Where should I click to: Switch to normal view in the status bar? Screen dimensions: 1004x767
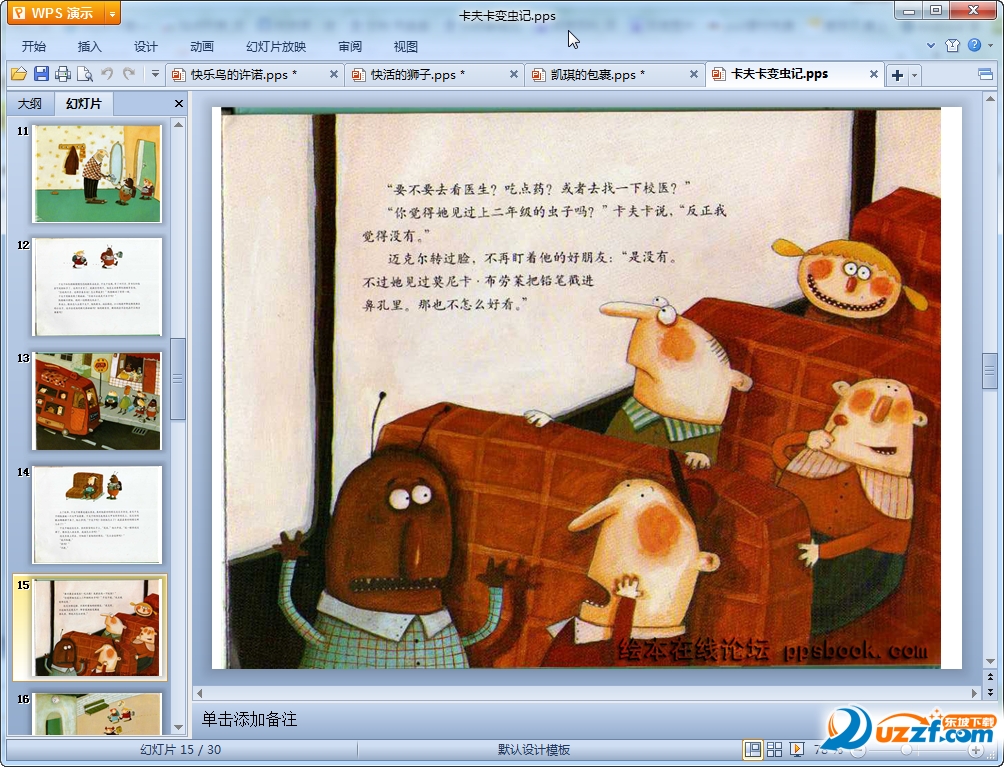tap(752, 750)
